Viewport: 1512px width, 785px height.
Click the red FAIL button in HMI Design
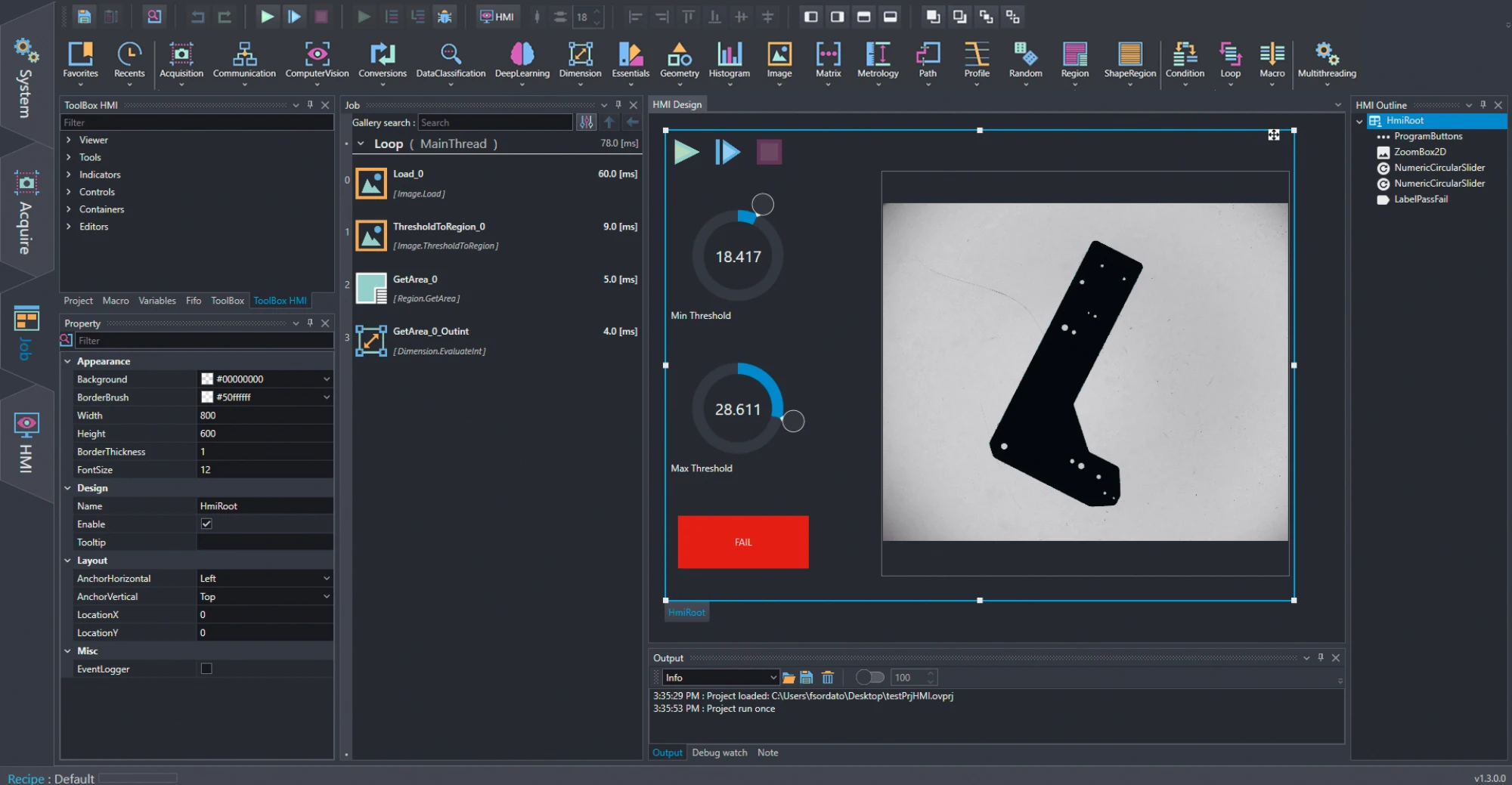742,542
